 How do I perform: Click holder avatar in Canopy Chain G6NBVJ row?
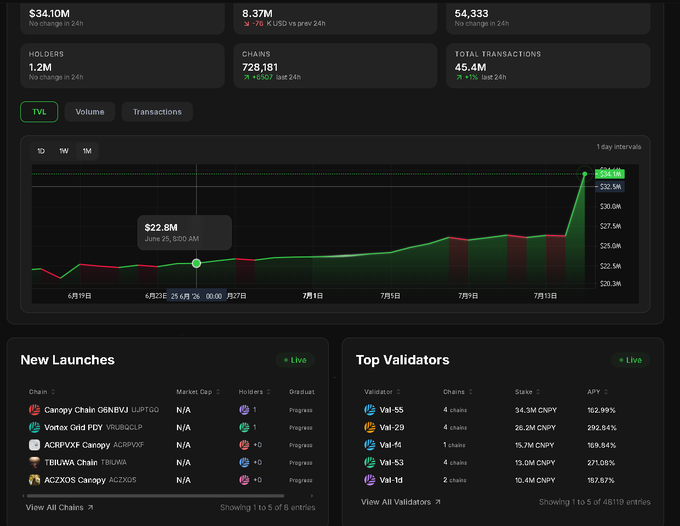244,410
